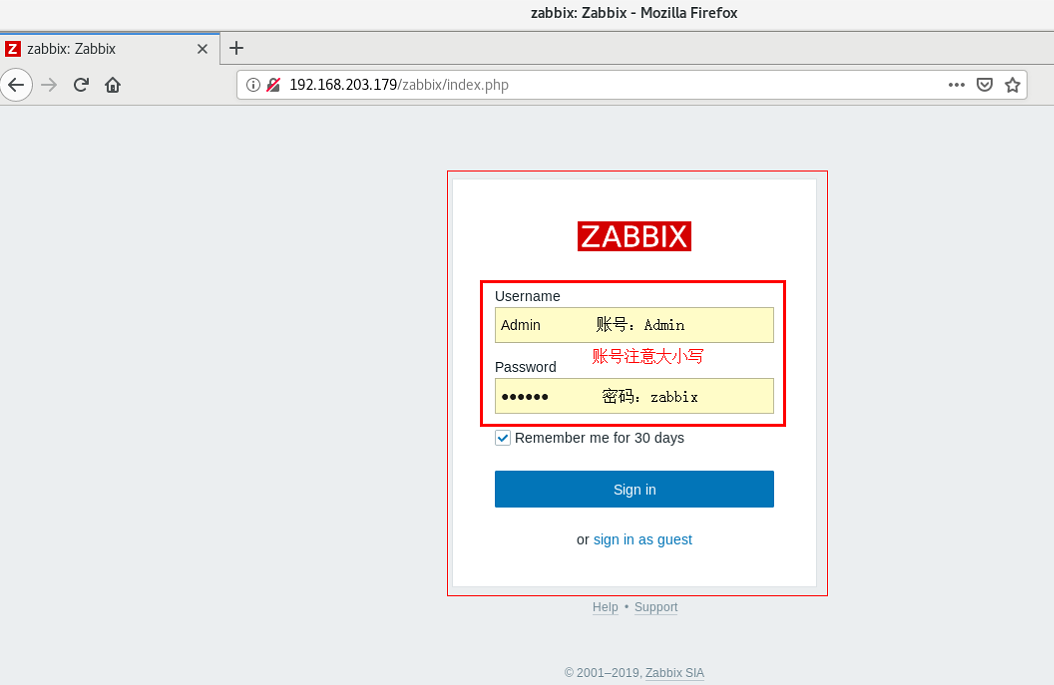Click the insecure connection padlock icon
The height and width of the screenshot is (685, 1054).
[273, 85]
